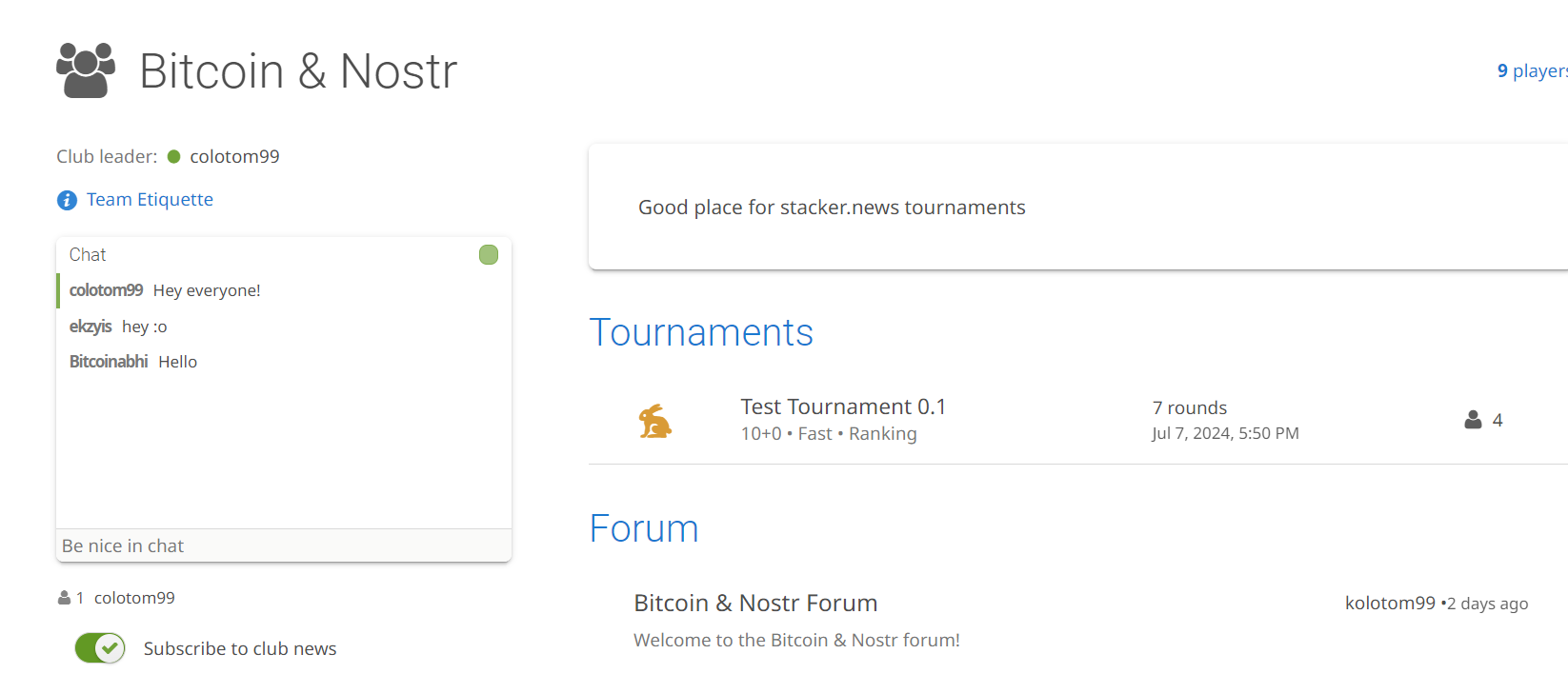Click the online spectators person icon below chat
The width and height of the screenshot is (1568, 674).
tap(64, 598)
